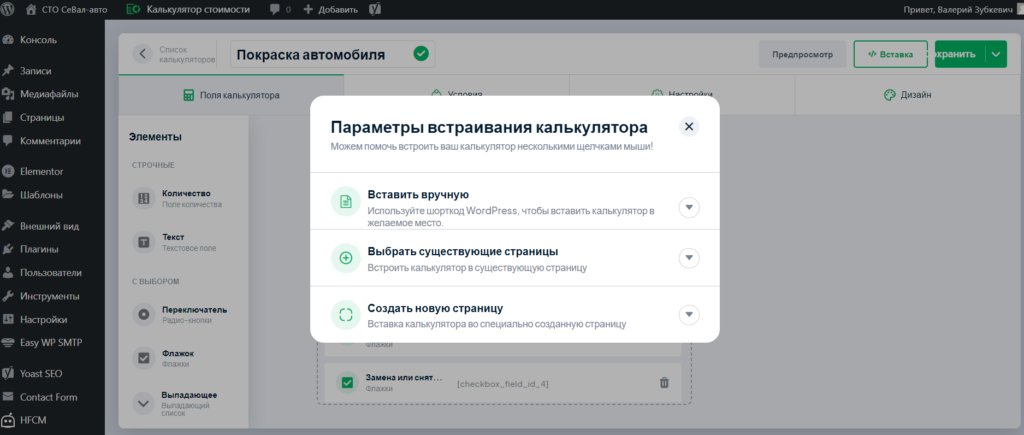Click the Yoast SEO sidebar icon

(8, 374)
